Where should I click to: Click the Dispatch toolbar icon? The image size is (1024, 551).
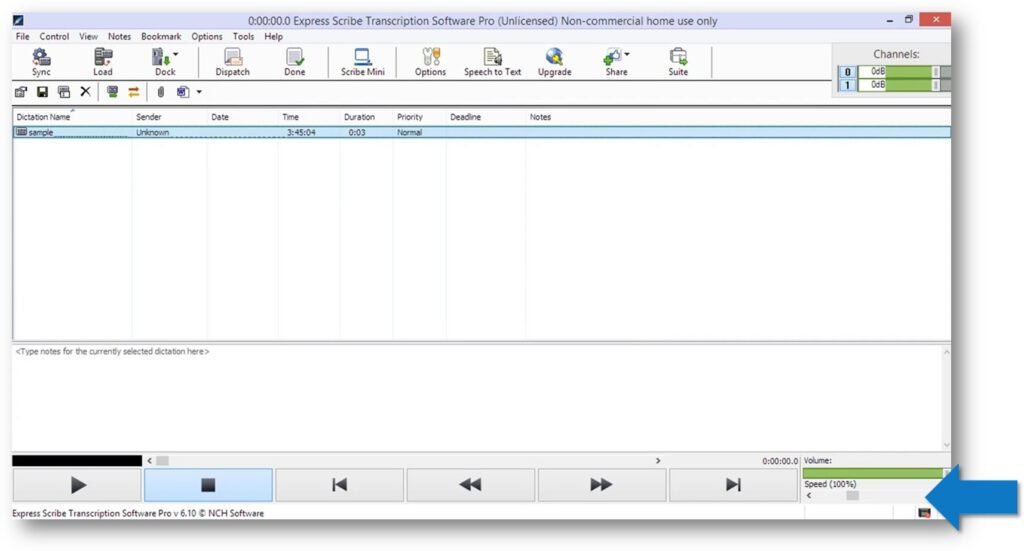click(x=232, y=63)
